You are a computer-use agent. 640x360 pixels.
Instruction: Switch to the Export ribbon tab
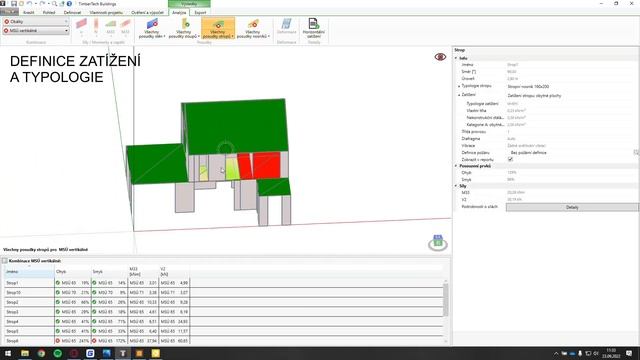point(200,13)
